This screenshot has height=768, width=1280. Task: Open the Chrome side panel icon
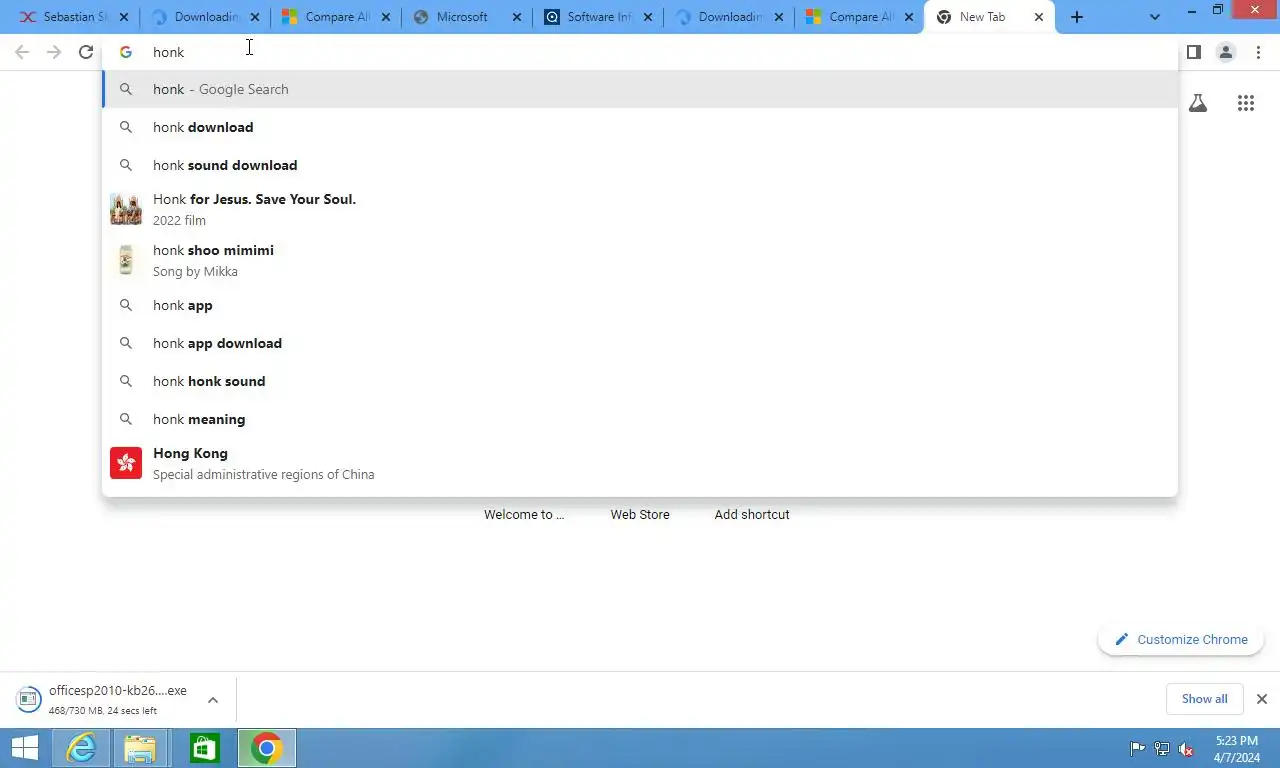1193,52
